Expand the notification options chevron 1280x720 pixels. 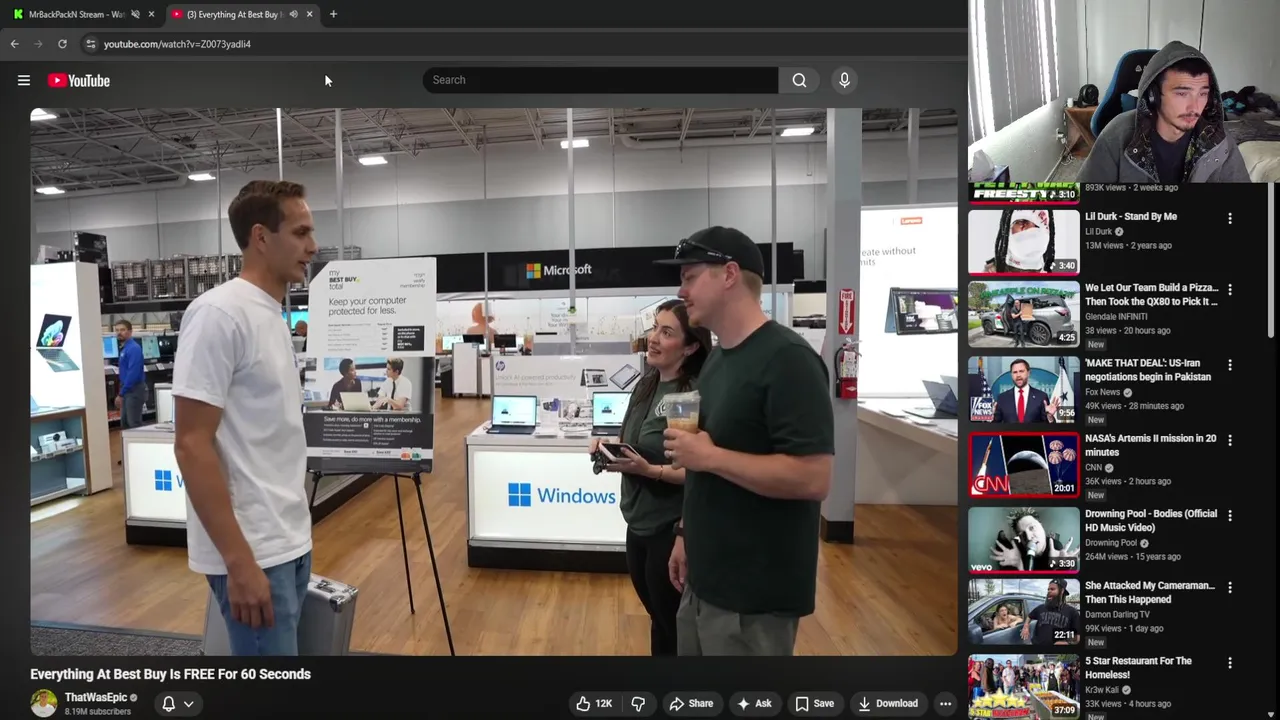(x=188, y=704)
